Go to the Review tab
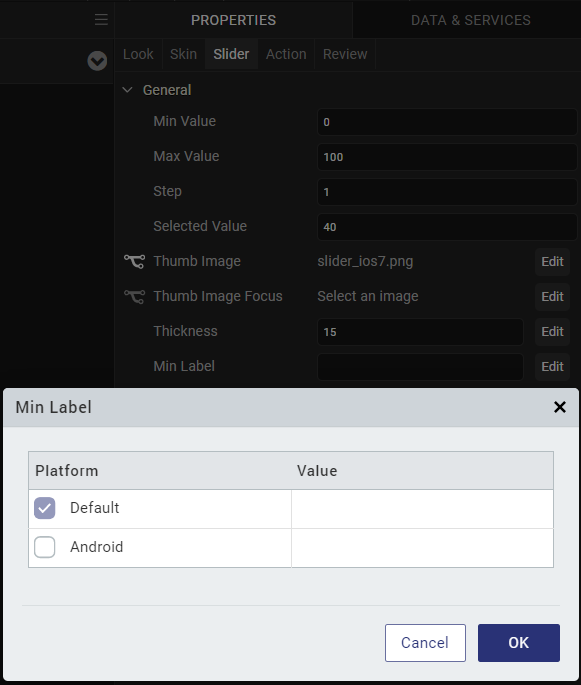 pyautogui.click(x=345, y=54)
